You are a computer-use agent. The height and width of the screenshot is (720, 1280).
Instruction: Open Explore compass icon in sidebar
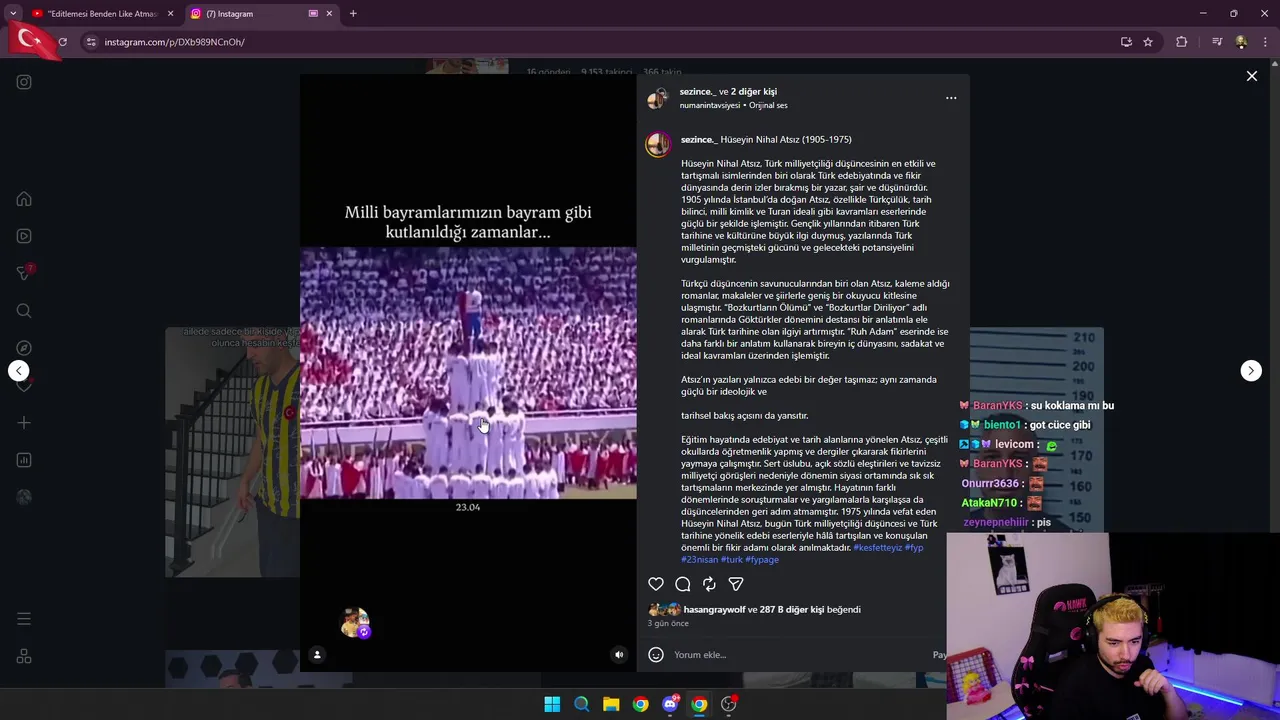[24, 348]
